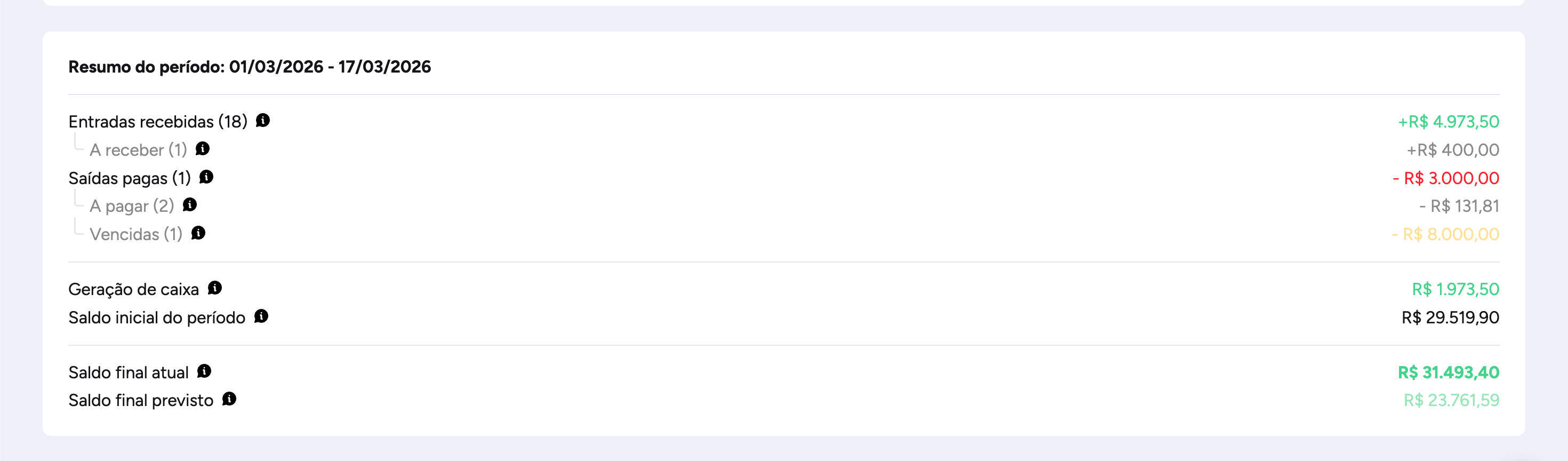This screenshot has width=1568, height=461.
Task: Open the Vencidas (1) sub-item
Action: (x=136, y=234)
